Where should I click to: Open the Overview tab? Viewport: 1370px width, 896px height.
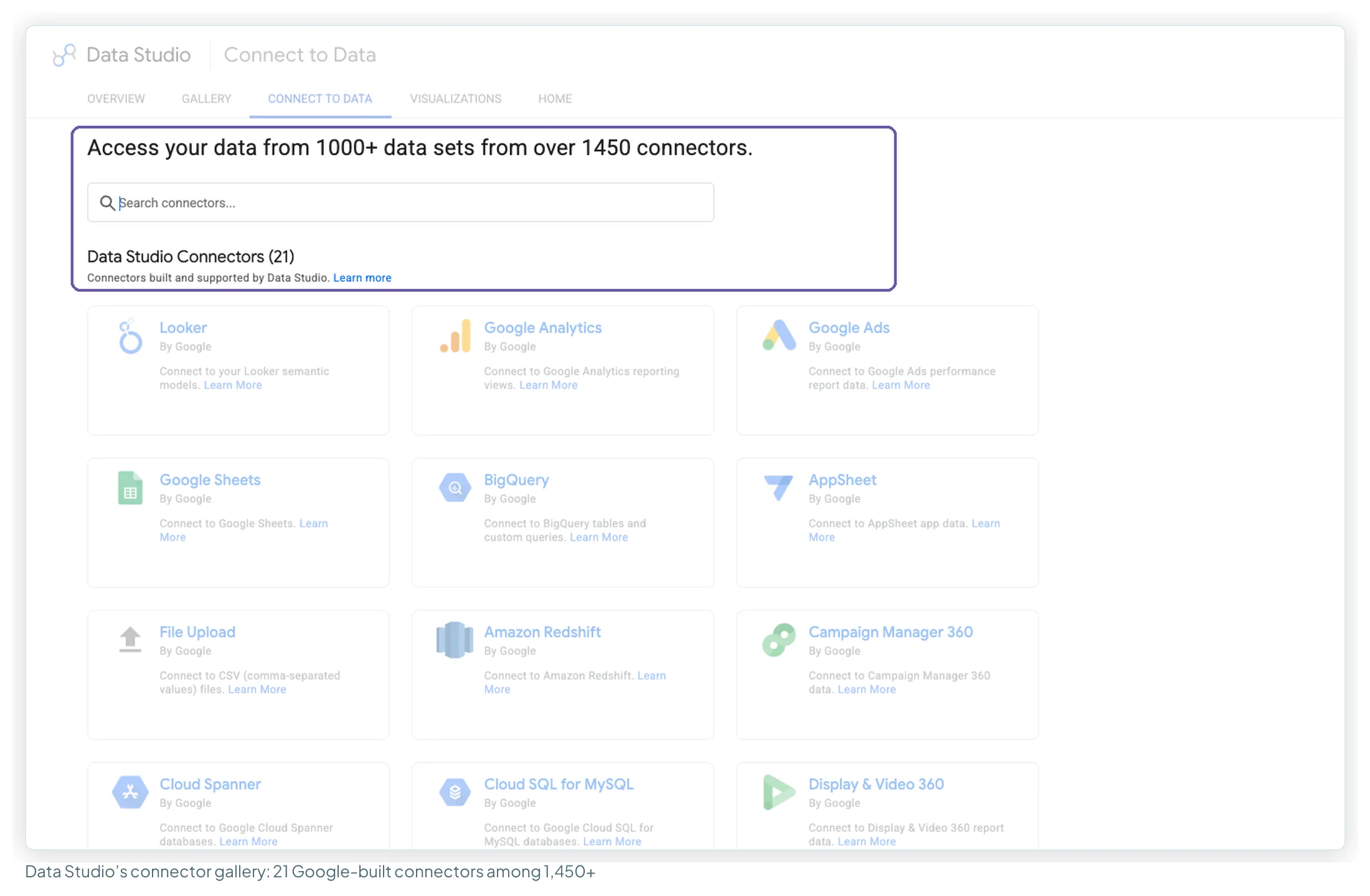tap(116, 98)
